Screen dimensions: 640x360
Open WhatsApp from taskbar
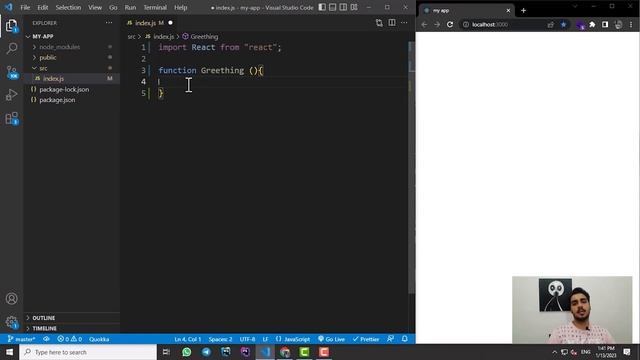[x=187, y=352]
